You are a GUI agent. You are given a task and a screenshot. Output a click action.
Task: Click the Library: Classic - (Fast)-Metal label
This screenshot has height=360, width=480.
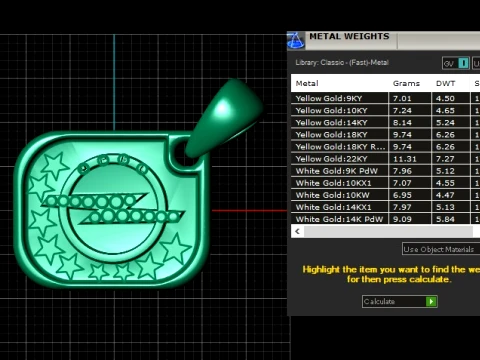tap(342, 62)
